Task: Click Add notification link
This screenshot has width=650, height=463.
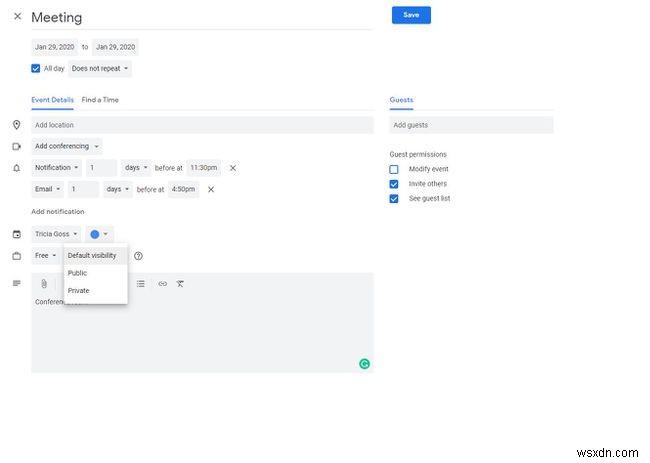Action: point(58,211)
